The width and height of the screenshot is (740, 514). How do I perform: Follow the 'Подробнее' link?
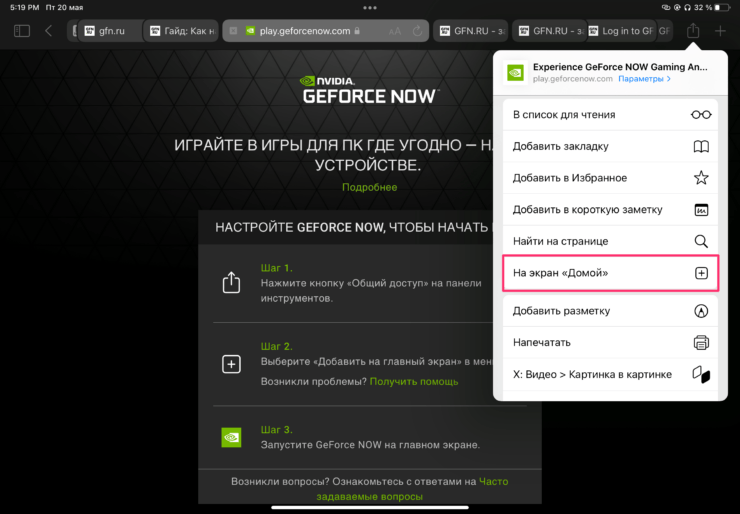tap(370, 187)
